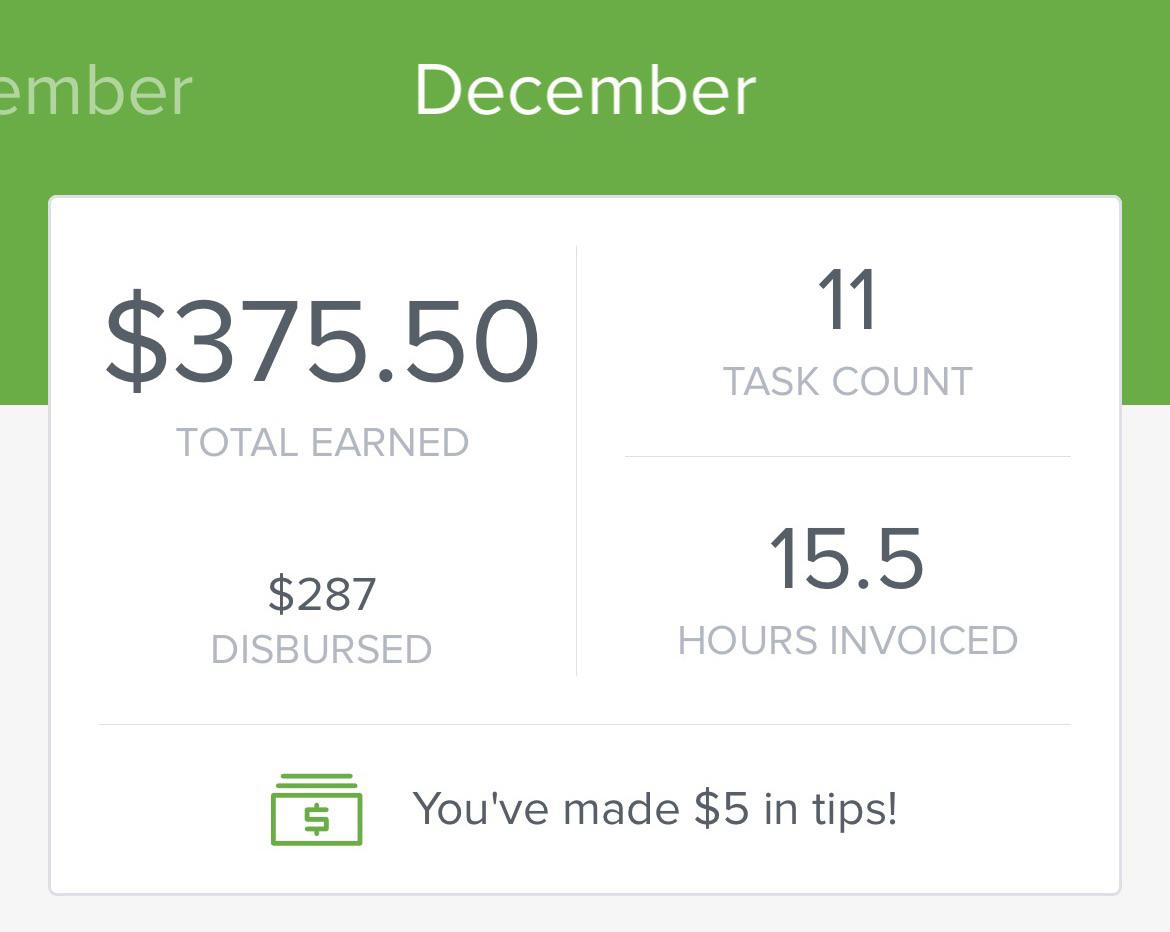
Task: Switch to the December month tab
Action: click(585, 91)
